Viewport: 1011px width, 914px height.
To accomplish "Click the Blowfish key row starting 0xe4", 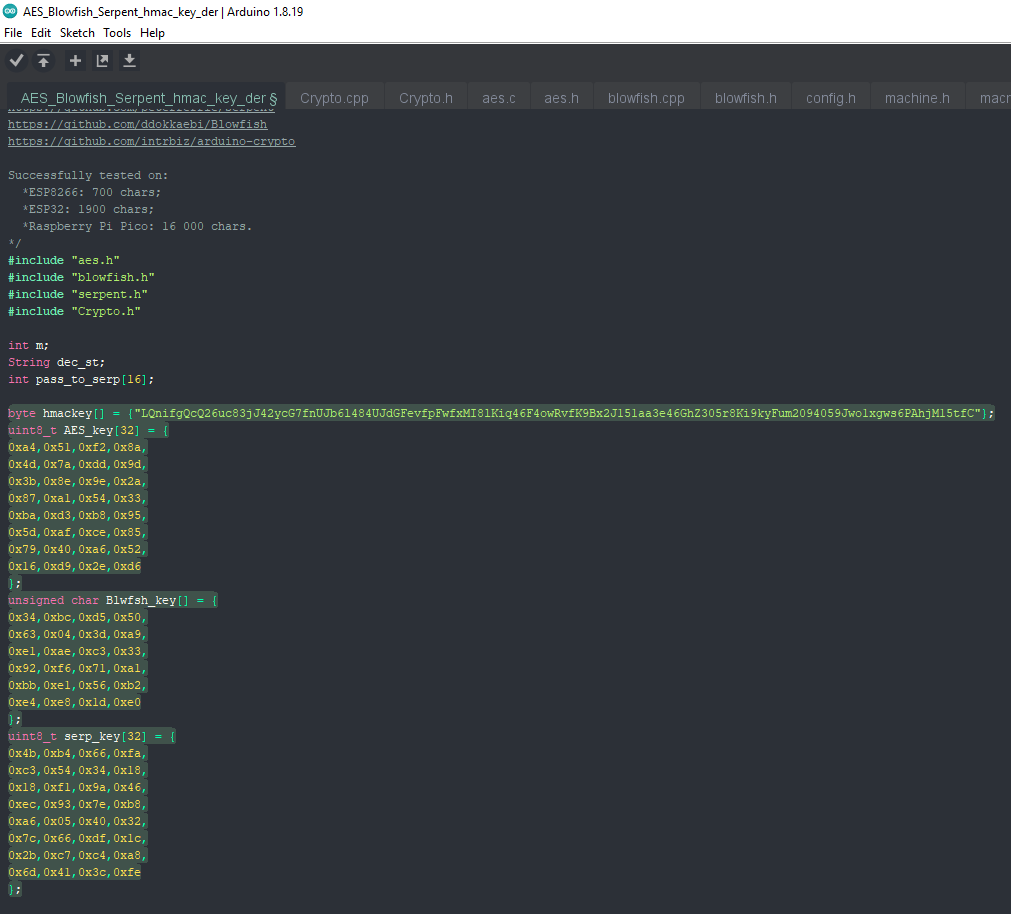I will (74, 703).
